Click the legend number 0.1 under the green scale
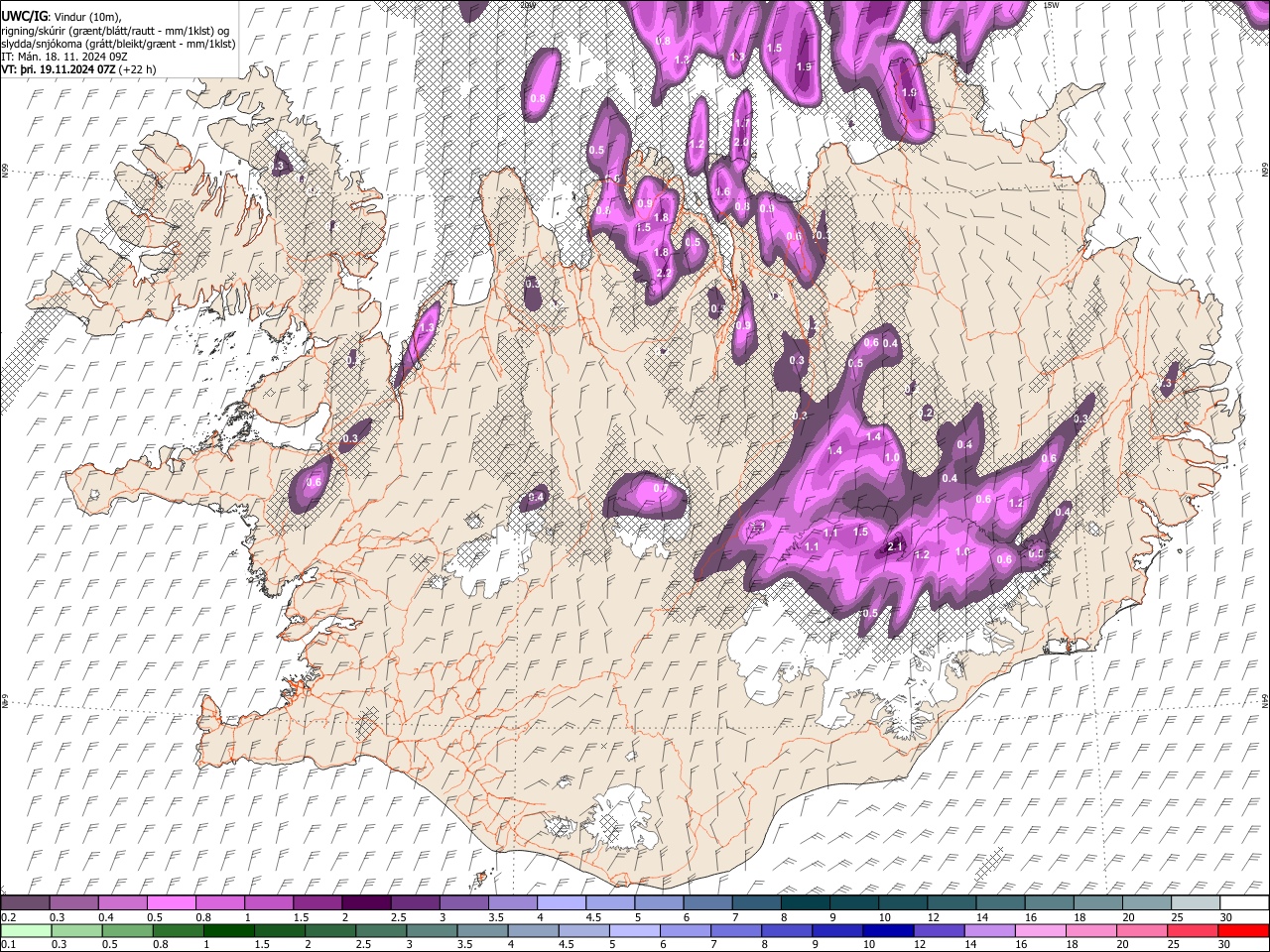1270x952 pixels. [7, 944]
